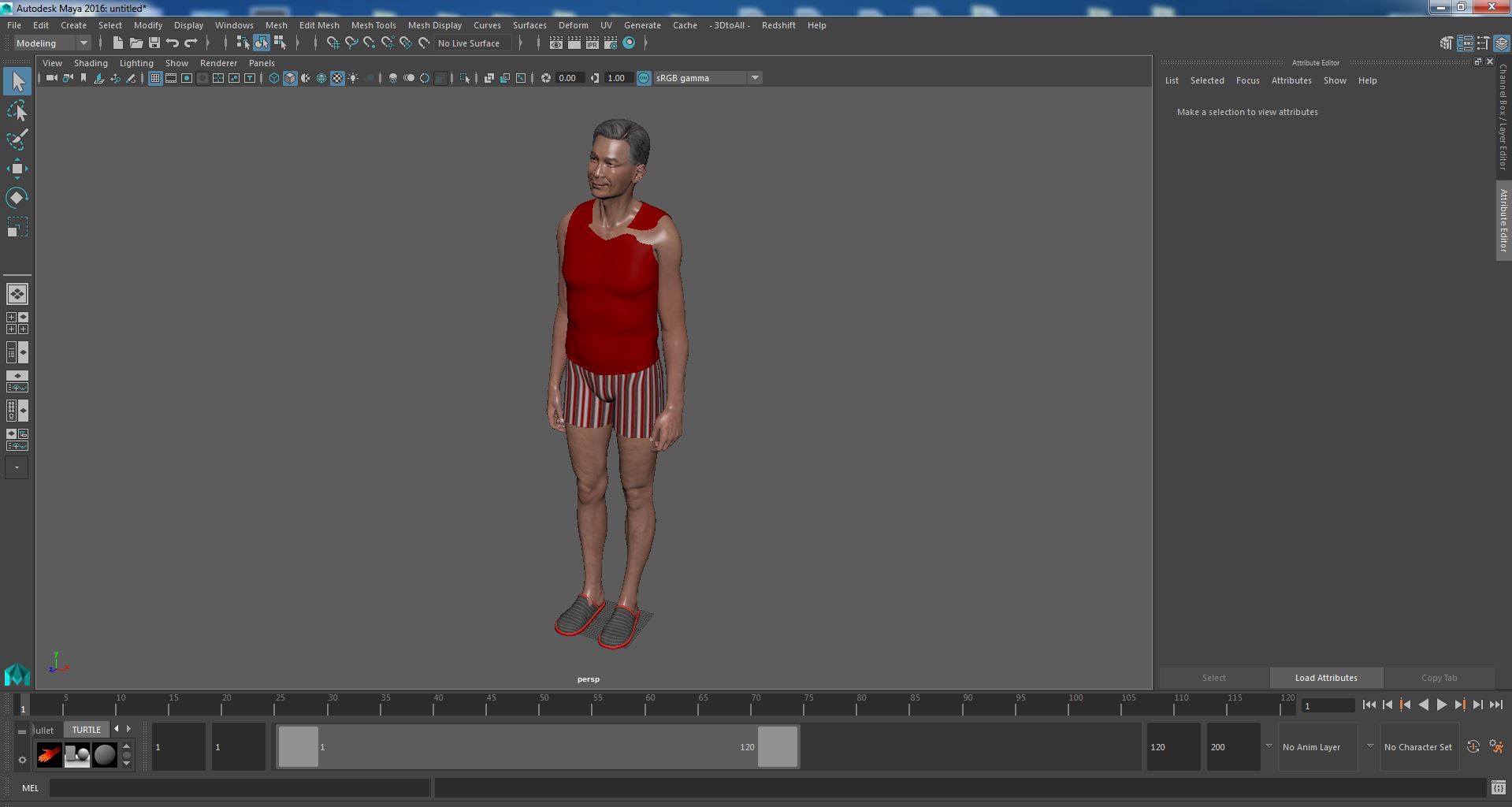Image resolution: width=1512 pixels, height=807 pixels.
Task: Select camera icon in panel toolbar
Action: (52, 78)
